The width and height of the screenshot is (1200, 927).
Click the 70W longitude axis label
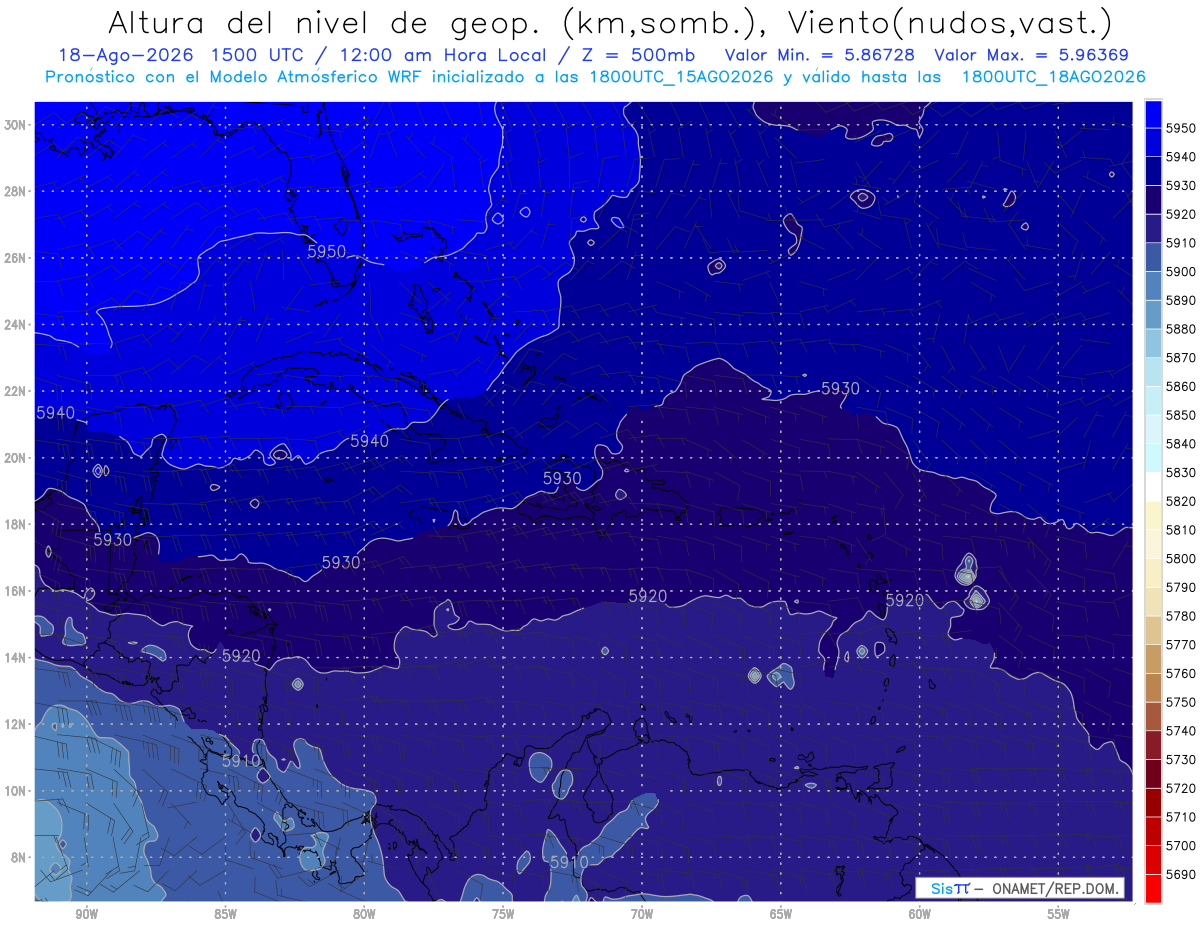pyautogui.click(x=642, y=914)
